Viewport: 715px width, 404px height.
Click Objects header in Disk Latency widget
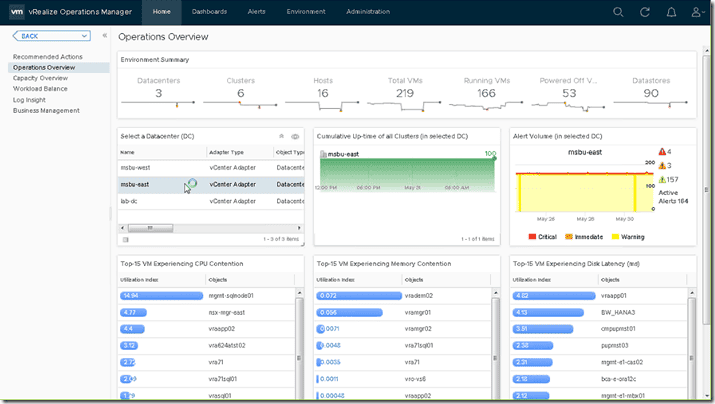point(610,280)
